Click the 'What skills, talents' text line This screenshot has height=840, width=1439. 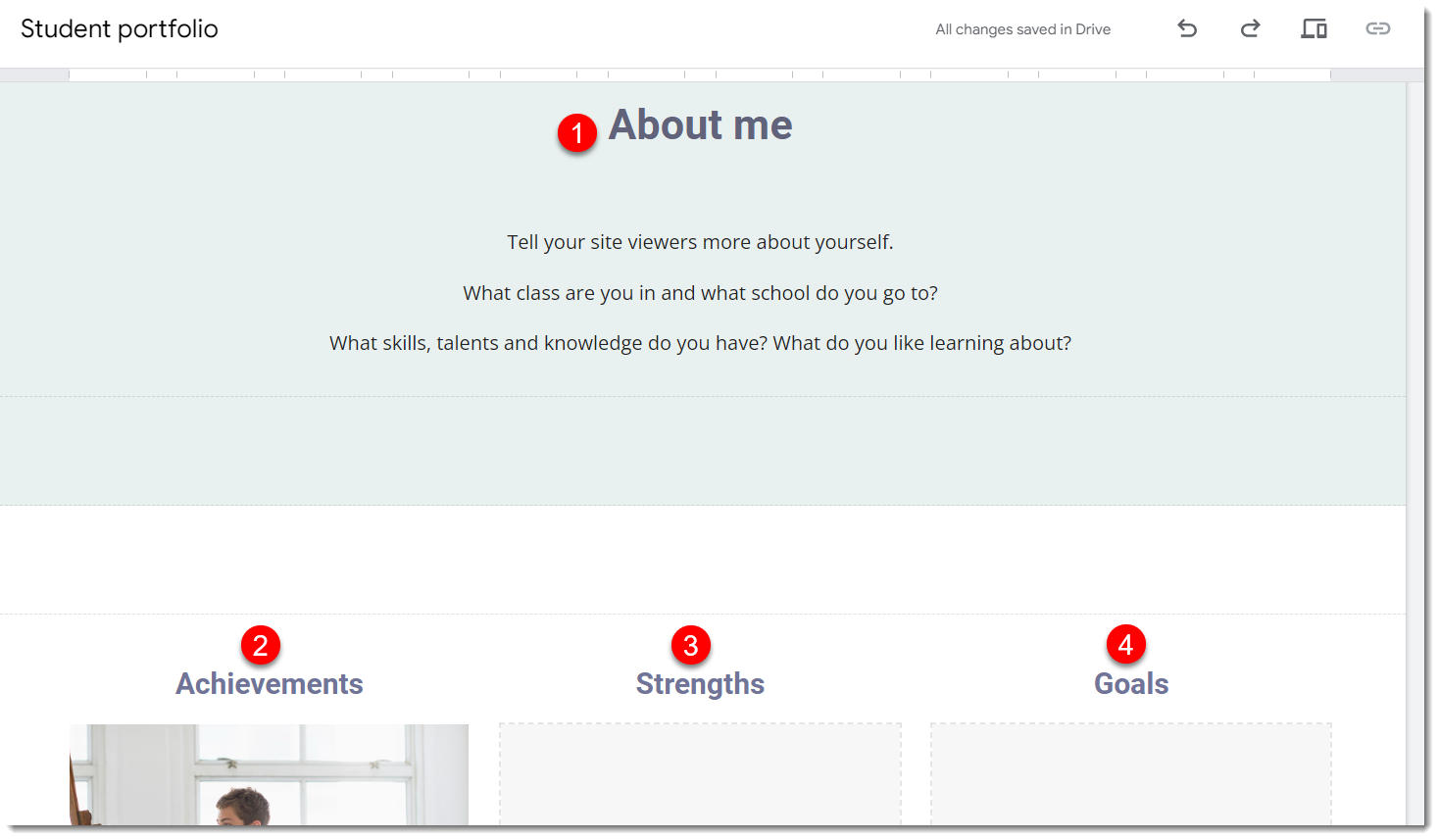(699, 342)
